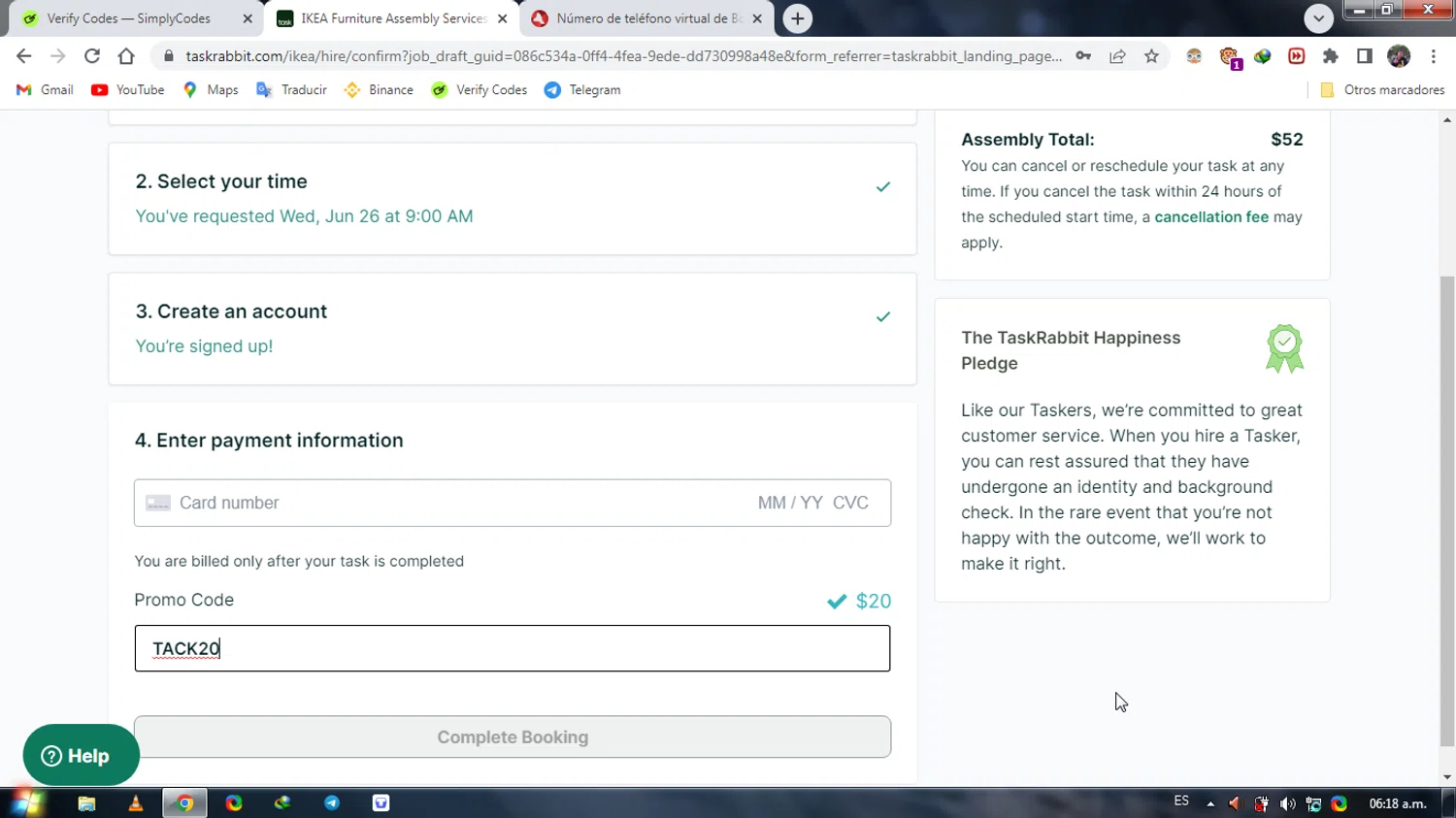Open the Otros marcadores folder
1456x818 pixels.
[x=1382, y=89]
